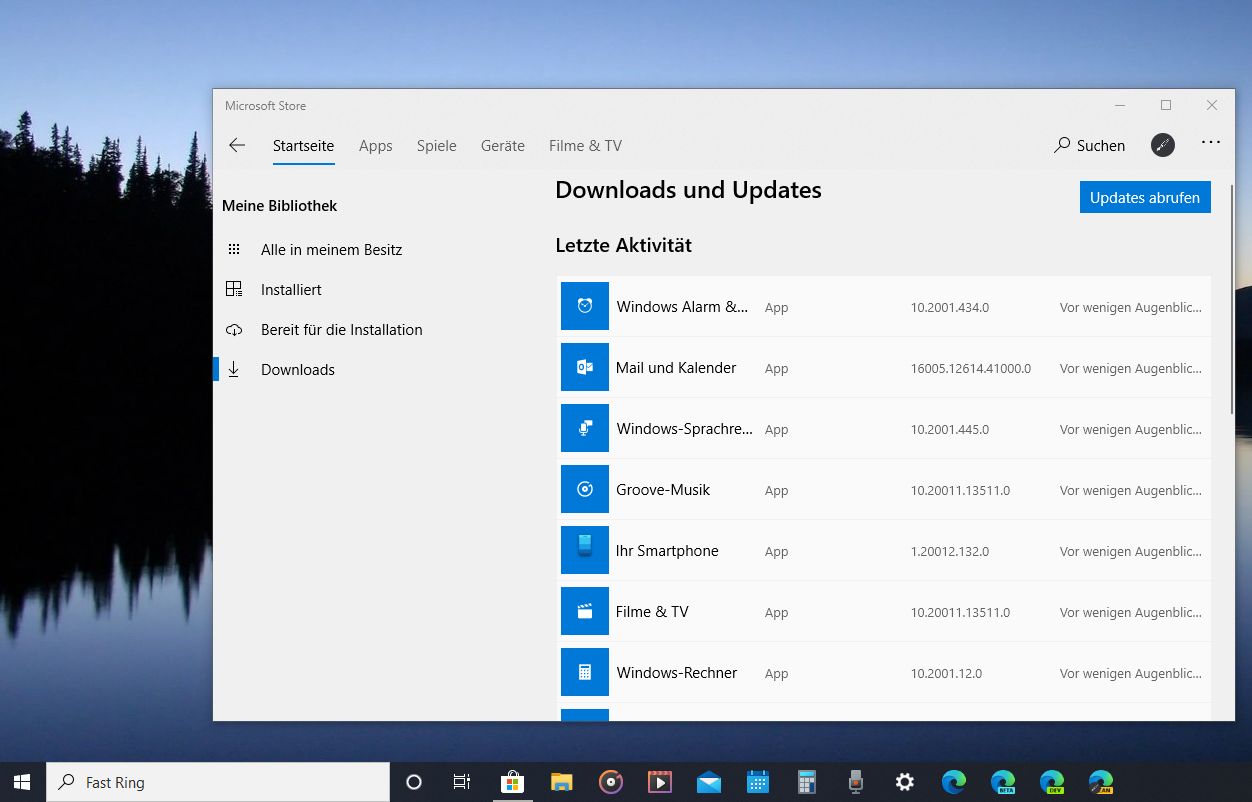Open the Calendar taskbar icon
Screen dimensions: 1252x802
coord(757,782)
